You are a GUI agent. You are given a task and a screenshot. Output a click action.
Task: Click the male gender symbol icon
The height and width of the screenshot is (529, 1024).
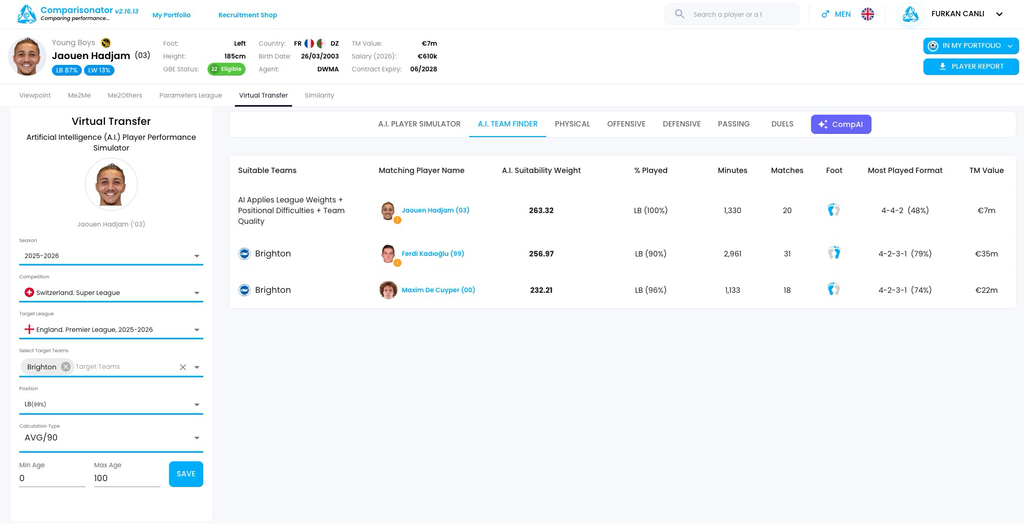click(x=825, y=14)
